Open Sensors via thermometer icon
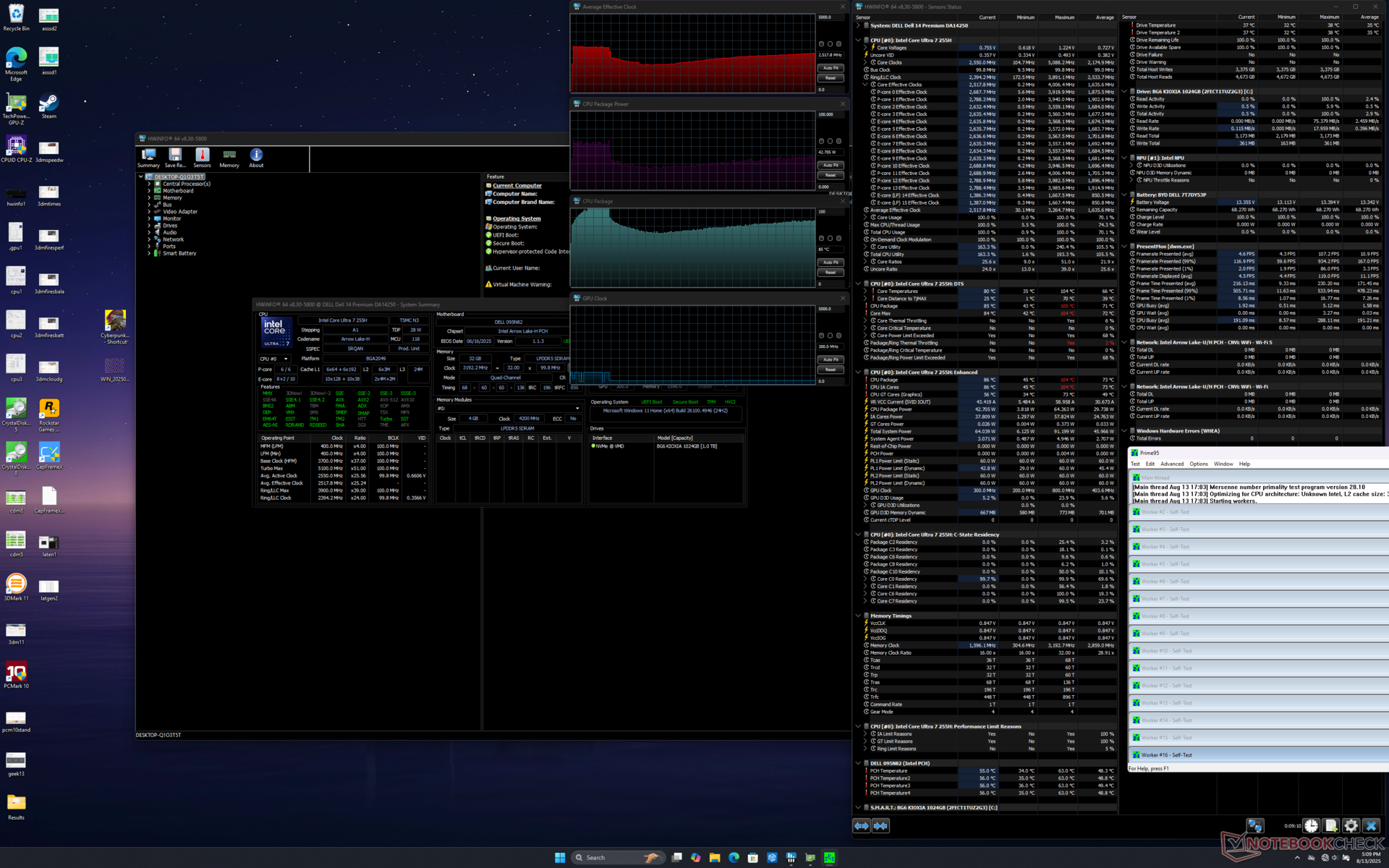 203,158
